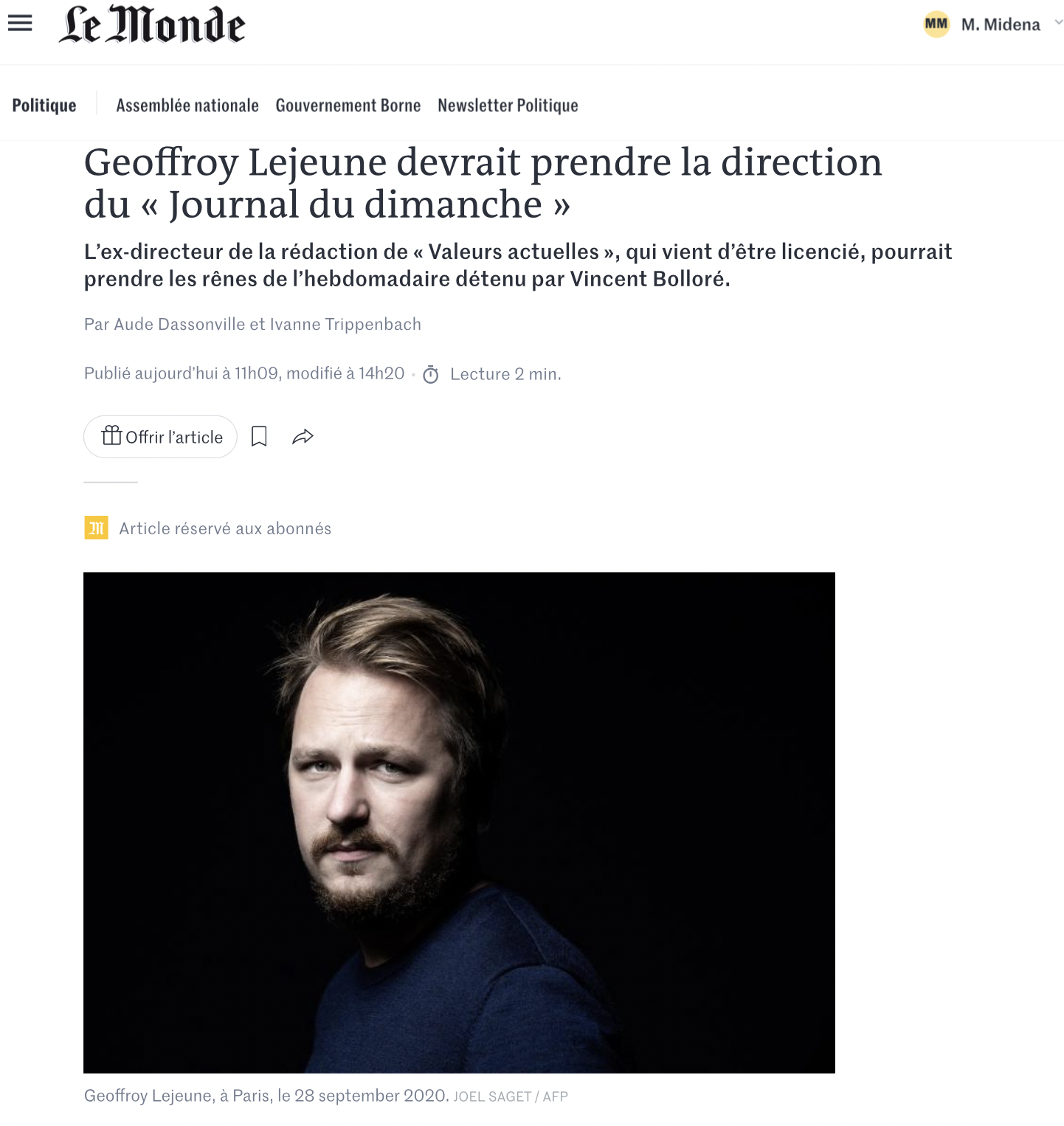Image resolution: width=1064 pixels, height=1126 pixels.
Task: Click the reading time stopwatch icon
Action: click(431, 375)
